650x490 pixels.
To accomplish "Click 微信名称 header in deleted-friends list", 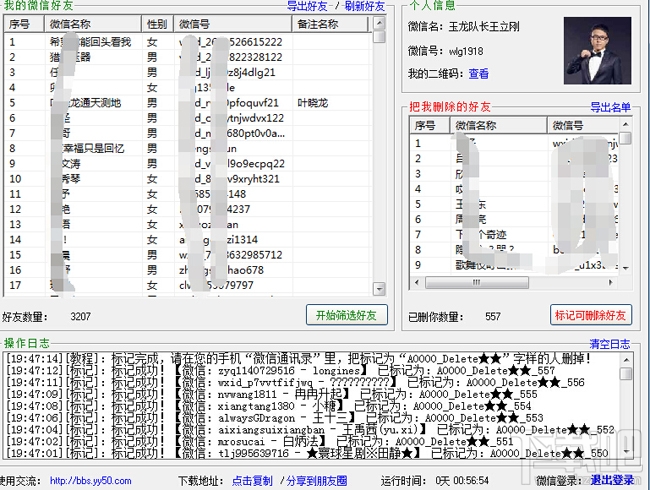I will pyautogui.click(x=498, y=125).
